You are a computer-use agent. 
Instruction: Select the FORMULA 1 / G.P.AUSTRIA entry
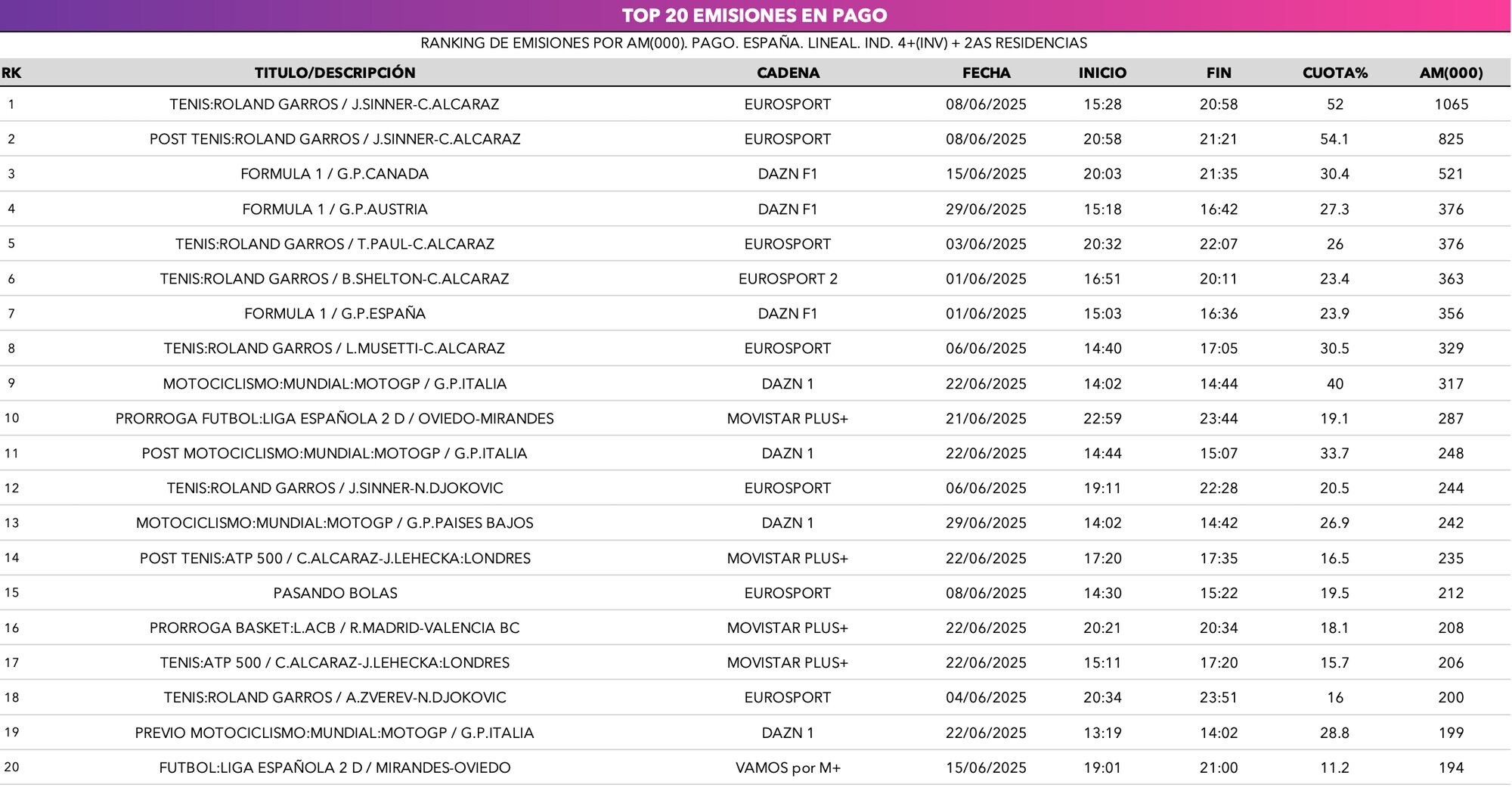click(x=335, y=209)
